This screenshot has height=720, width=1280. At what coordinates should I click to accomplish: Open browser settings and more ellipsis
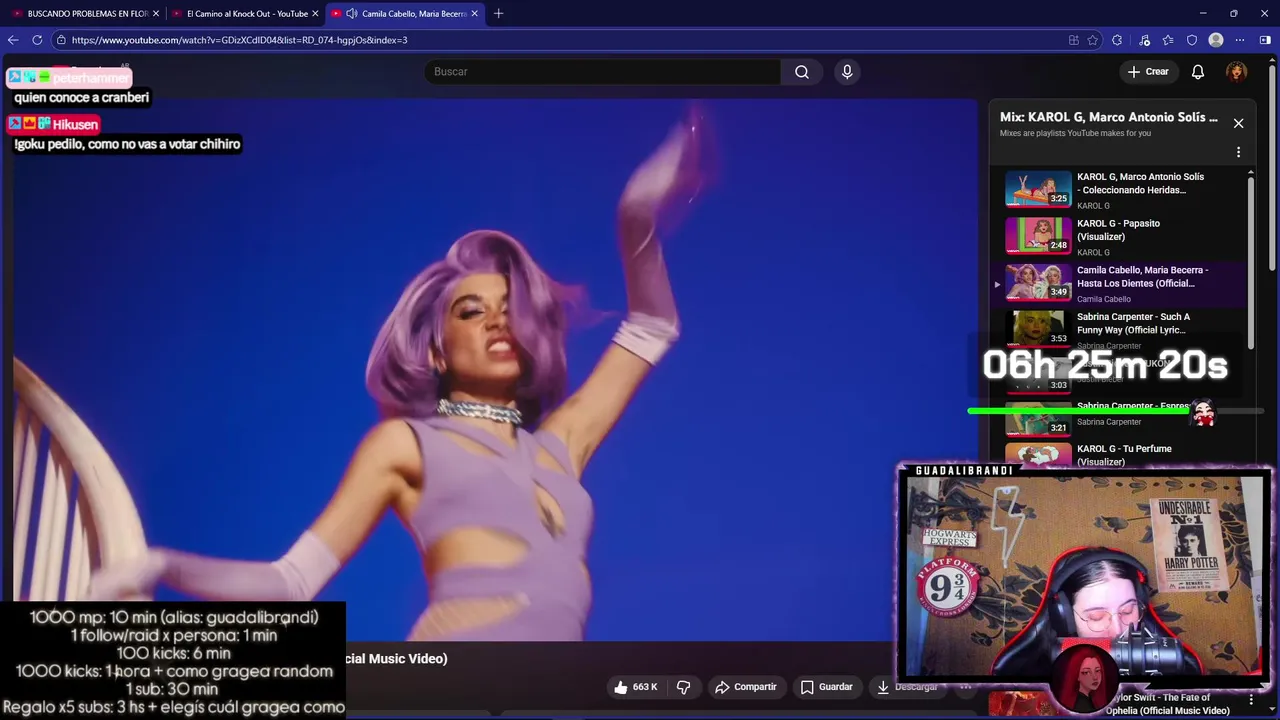click(1240, 40)
